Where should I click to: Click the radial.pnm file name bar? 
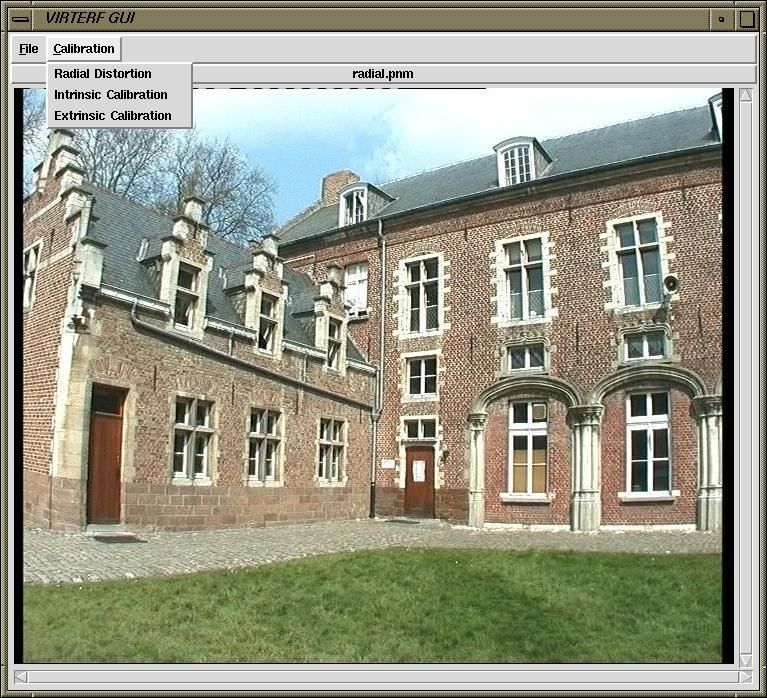[x=383, y=74]
